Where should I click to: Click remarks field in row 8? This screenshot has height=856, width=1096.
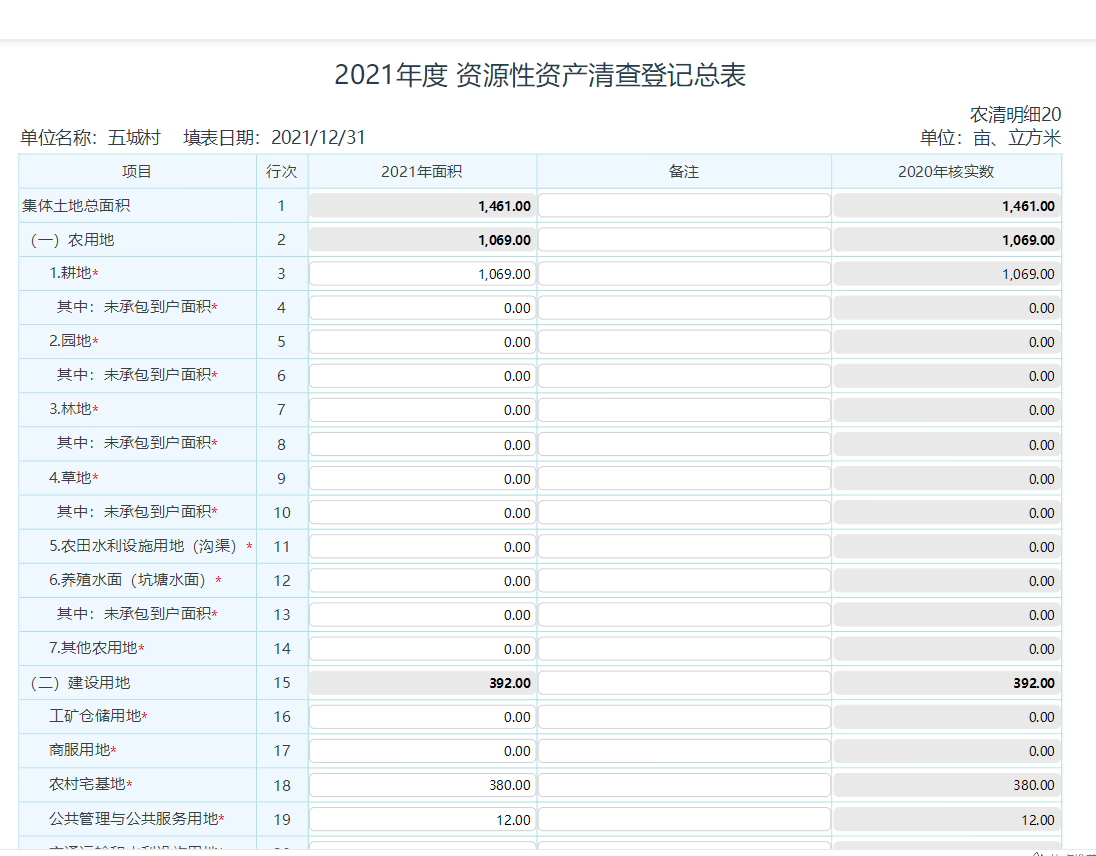click(x=684, y=444)
